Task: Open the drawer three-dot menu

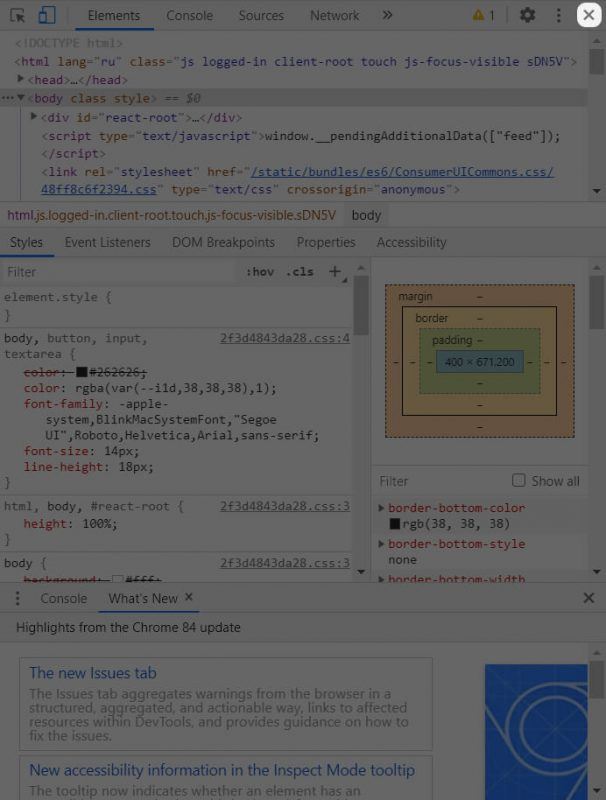Action: click(x=17, y=598)
